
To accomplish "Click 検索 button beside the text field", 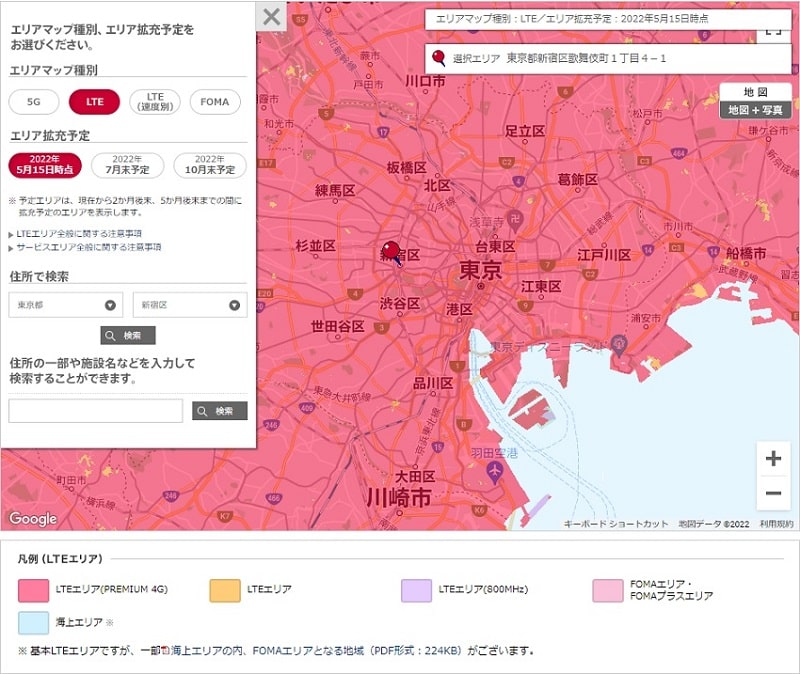I will pos(220,411).
